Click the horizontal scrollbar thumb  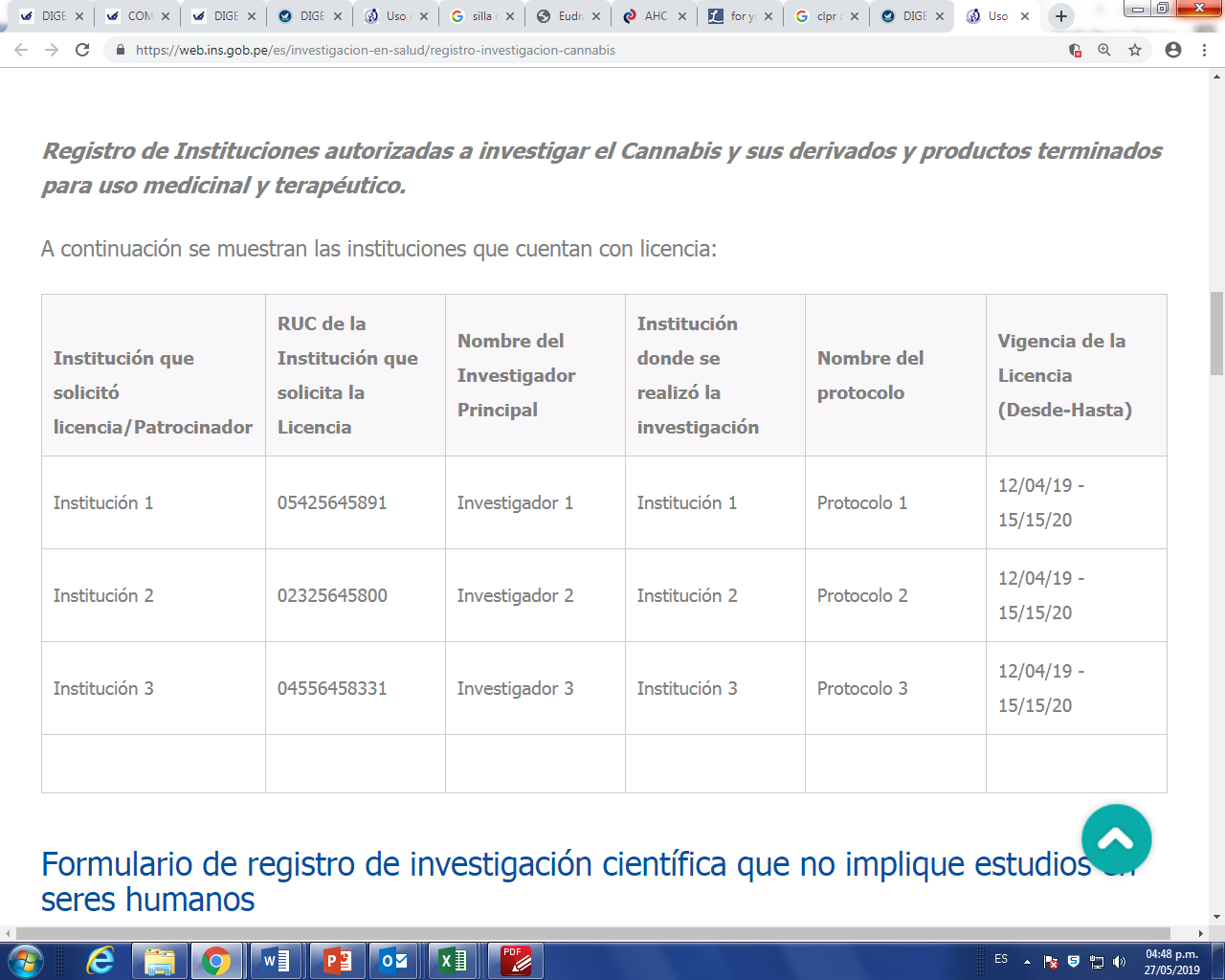[x=592, y=933]
